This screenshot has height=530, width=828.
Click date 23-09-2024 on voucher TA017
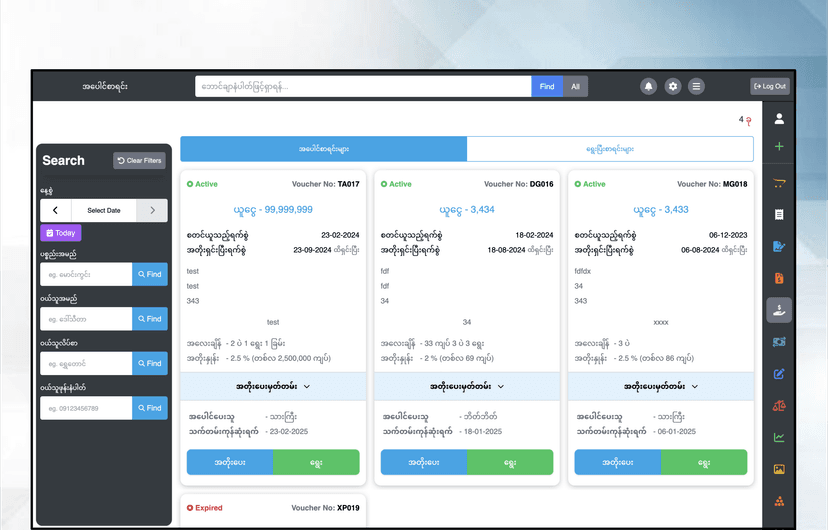[x=312, y=250]
